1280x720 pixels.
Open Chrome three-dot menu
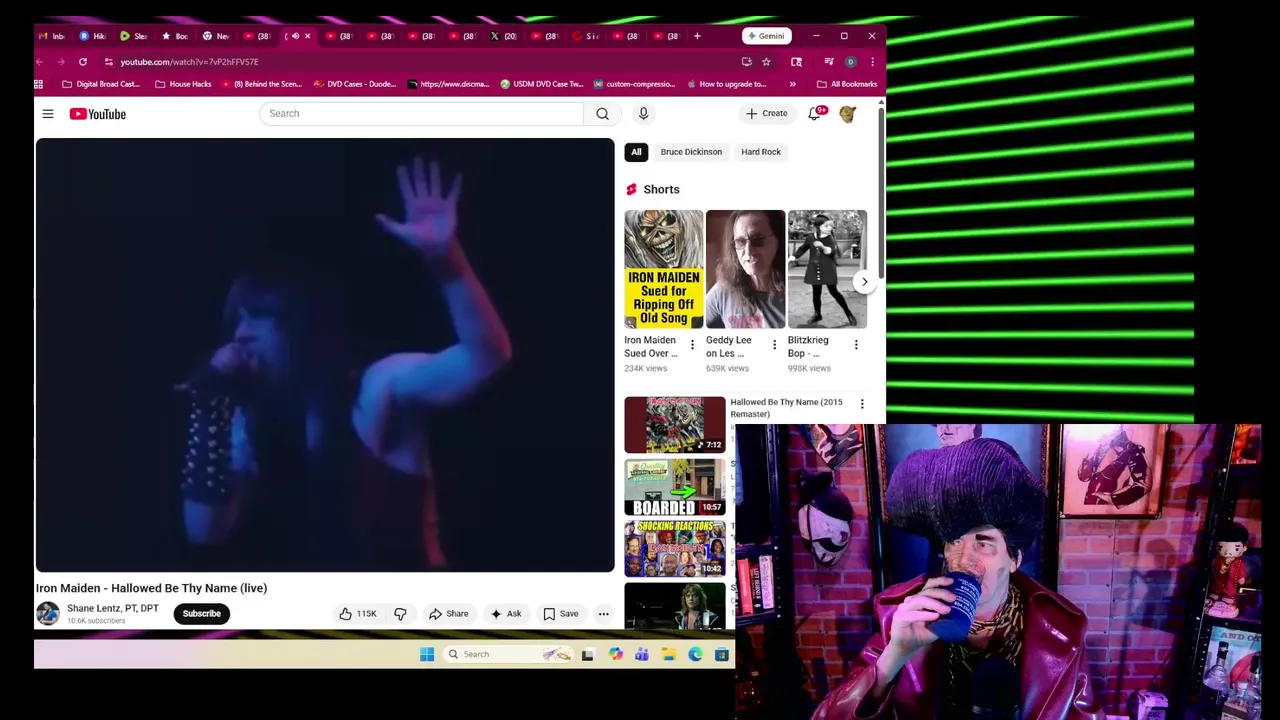pos(872,62)
